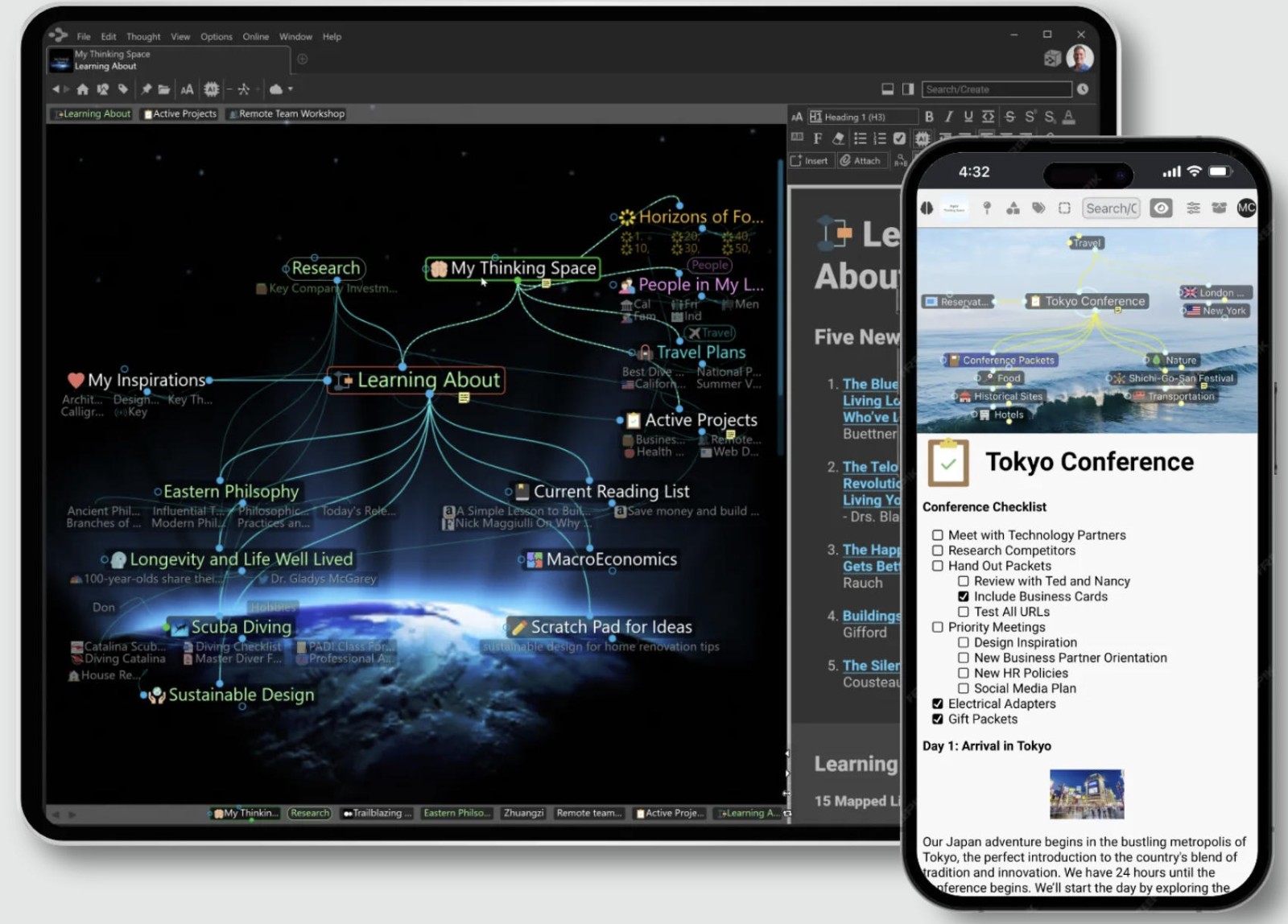1288x924 pixels.
Task: Apply Underline formatting in notes toolbar
Action: [x=968, y=117]
